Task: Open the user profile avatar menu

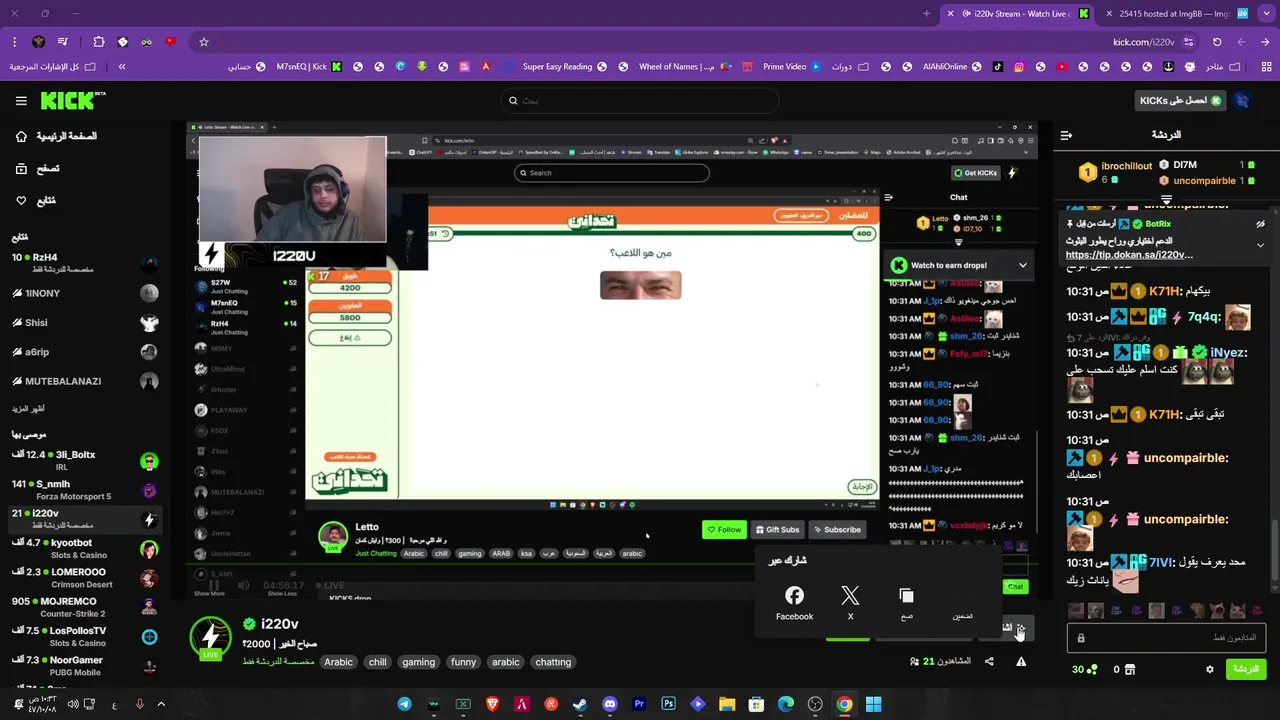Action: tap(1242, 101)
